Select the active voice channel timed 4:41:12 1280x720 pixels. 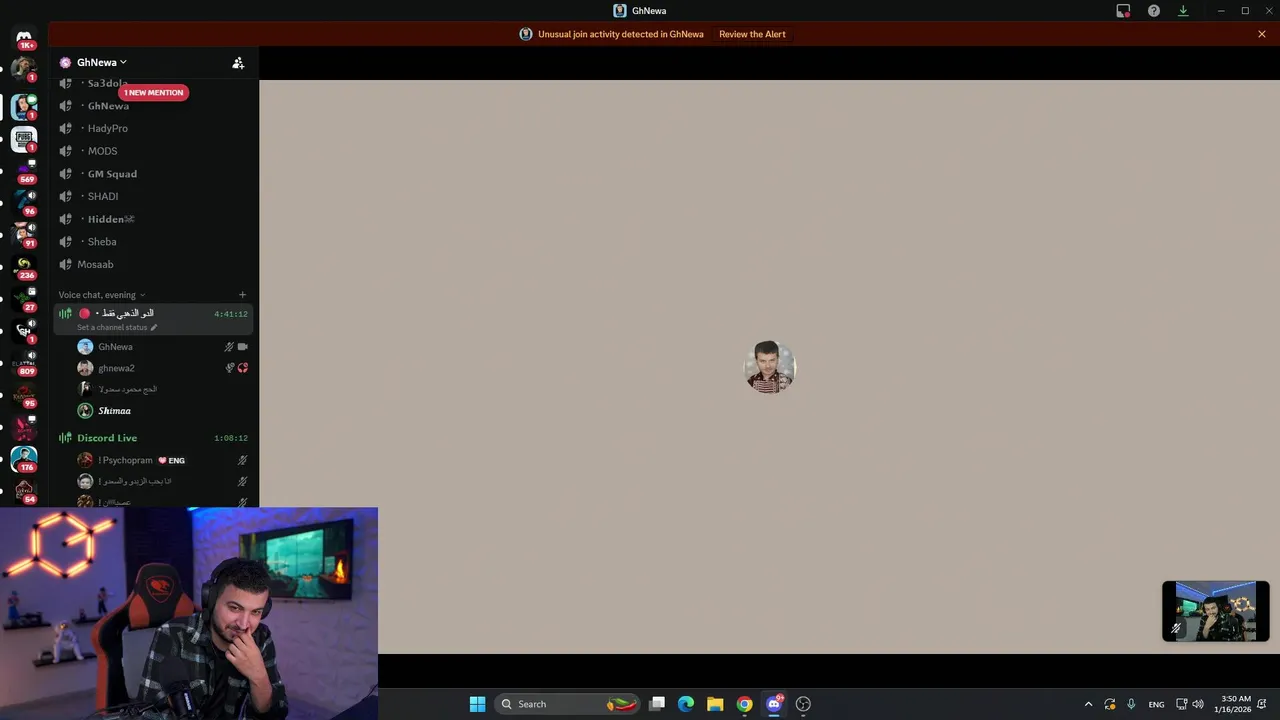pos(154,319)
